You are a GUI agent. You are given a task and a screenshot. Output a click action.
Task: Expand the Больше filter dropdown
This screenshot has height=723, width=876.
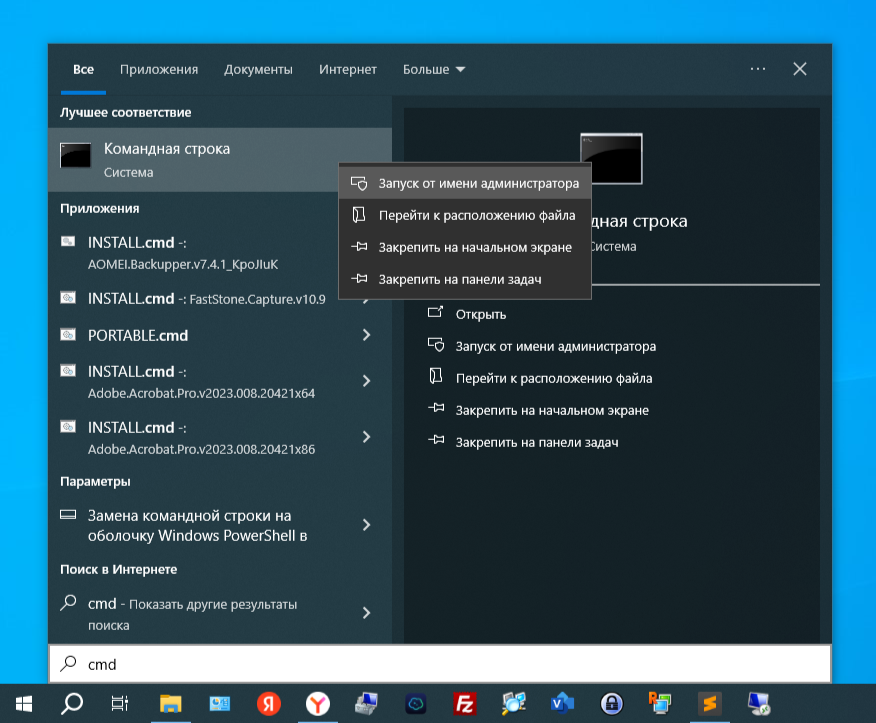(x=434, y=69)
